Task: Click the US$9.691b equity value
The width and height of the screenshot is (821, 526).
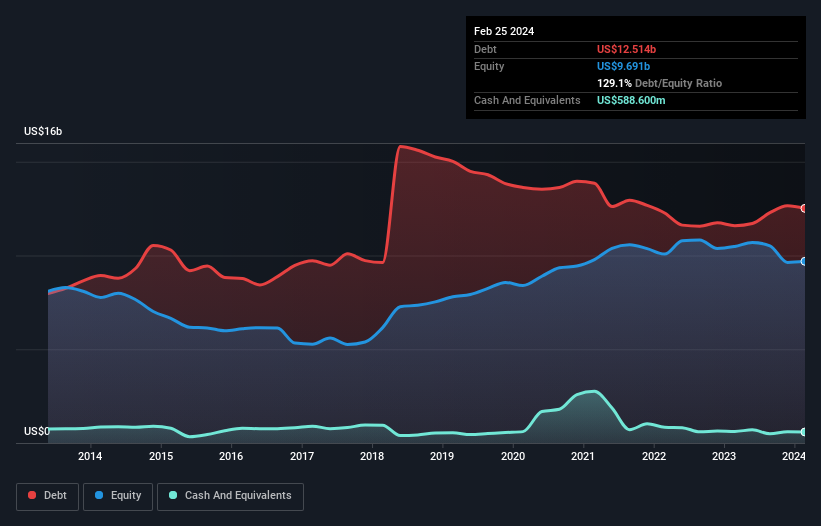Action: tap(623, 66)
